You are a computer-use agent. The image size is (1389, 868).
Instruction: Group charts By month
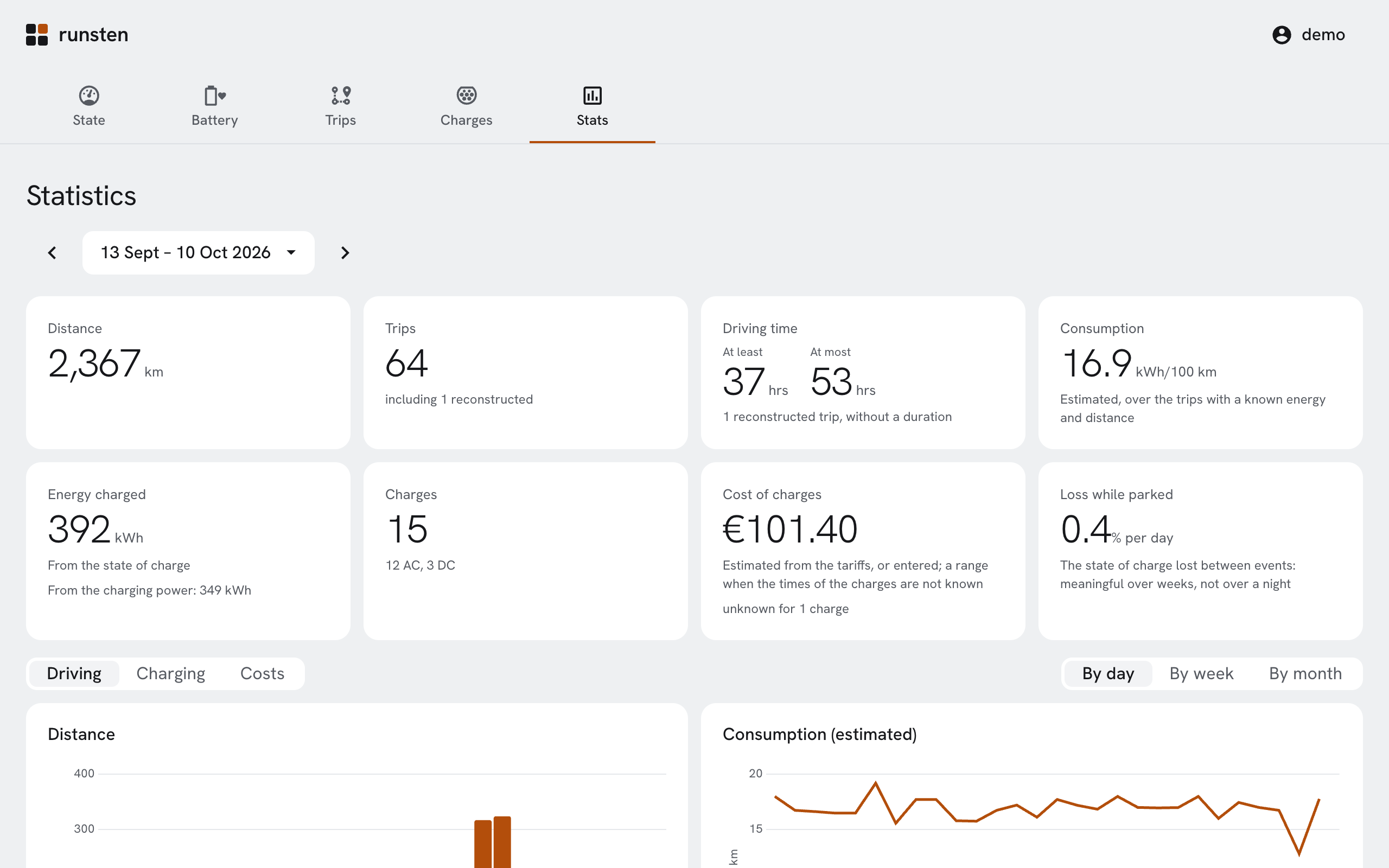point(1305,673)
